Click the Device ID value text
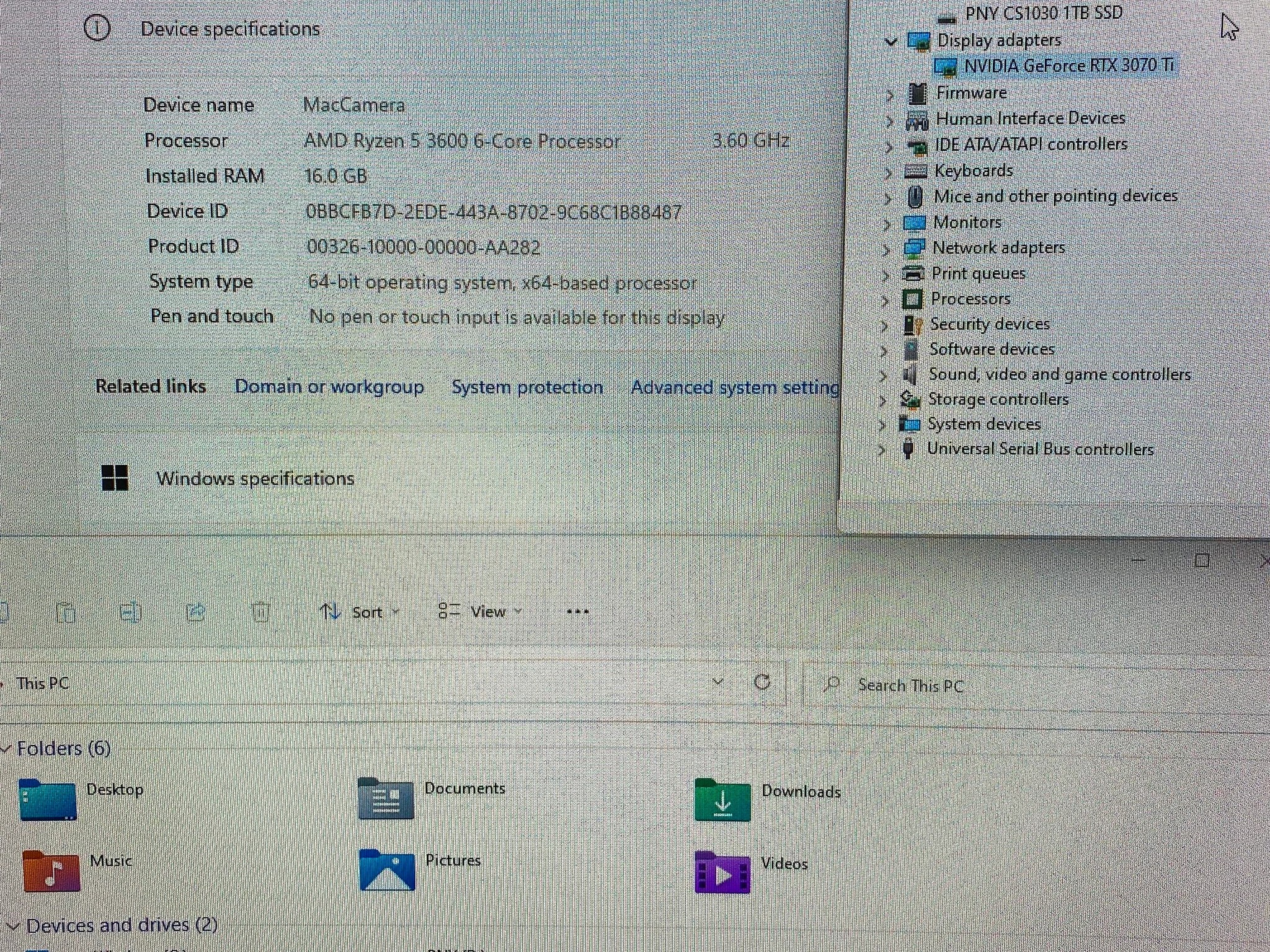Viewport: 1270px width, 952px height. point(494,213)
